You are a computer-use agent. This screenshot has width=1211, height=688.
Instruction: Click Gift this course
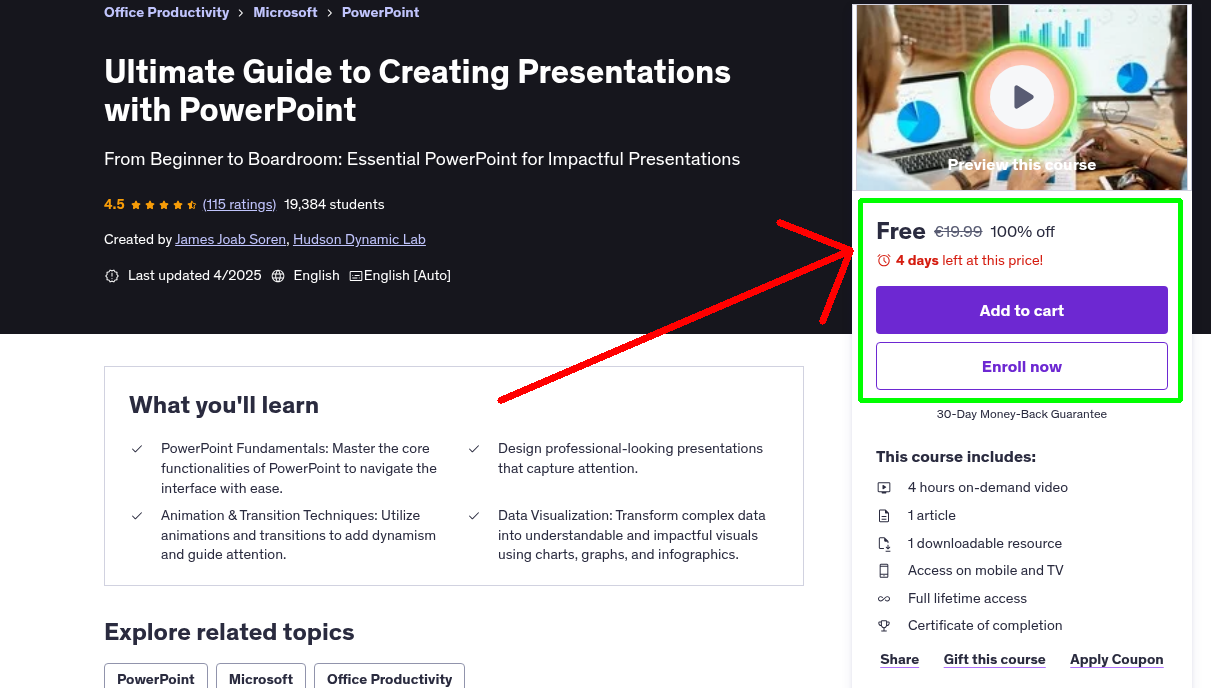pos(994,659)
